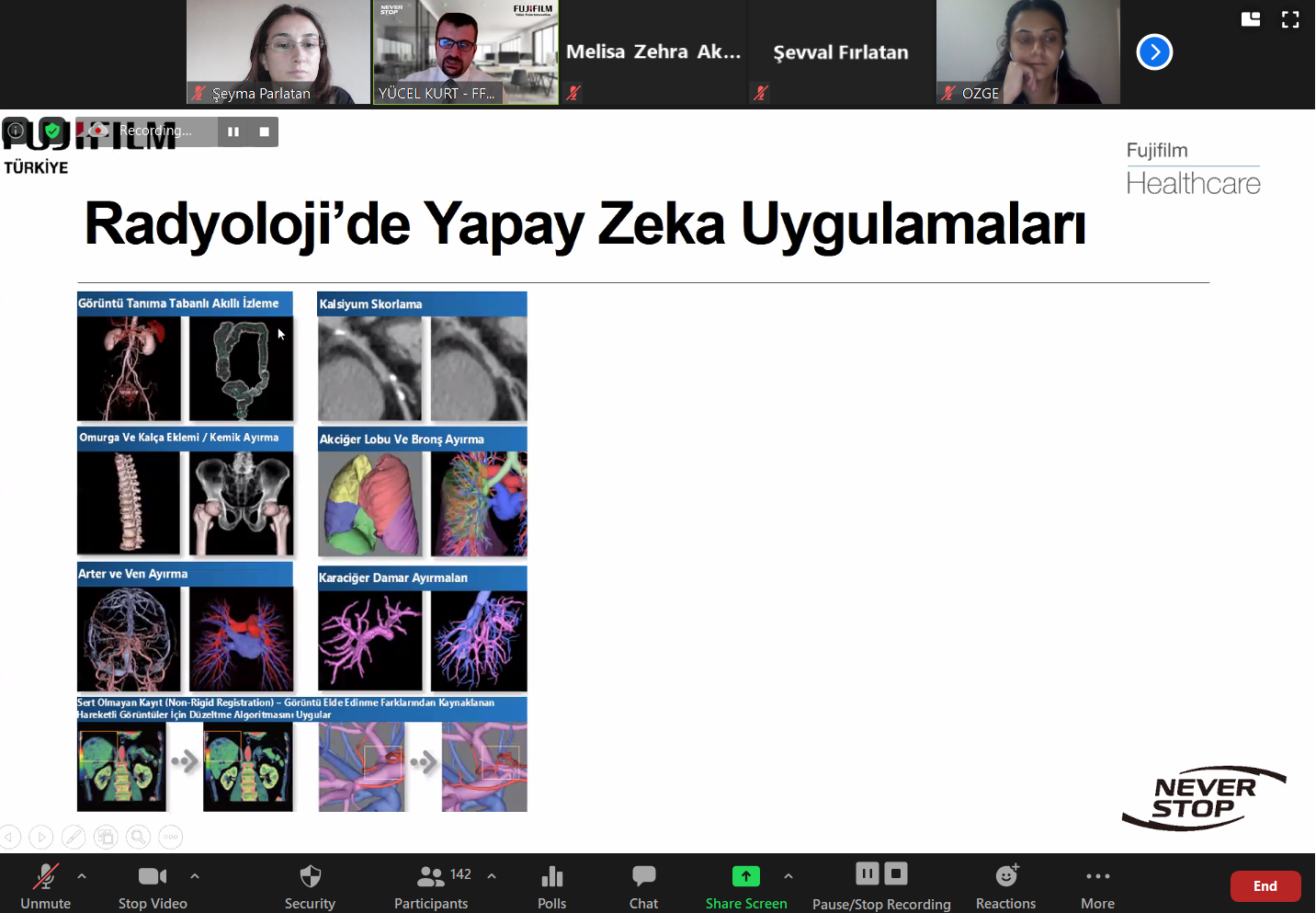Open the More menu
The width and height of the screenshot is (1316, 913).
1097,886
